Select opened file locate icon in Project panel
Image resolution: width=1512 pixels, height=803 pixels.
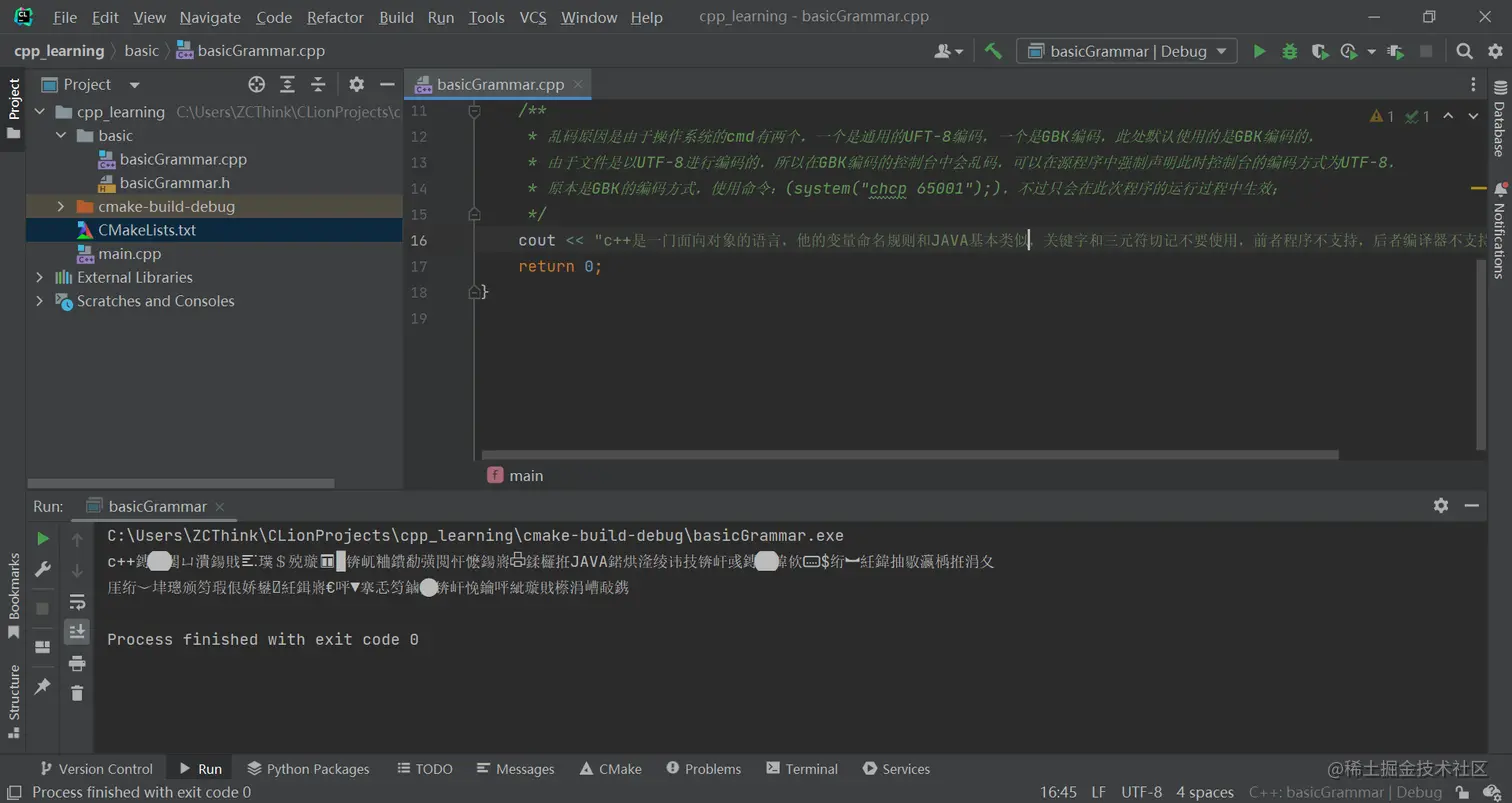(x=257, y=85)
